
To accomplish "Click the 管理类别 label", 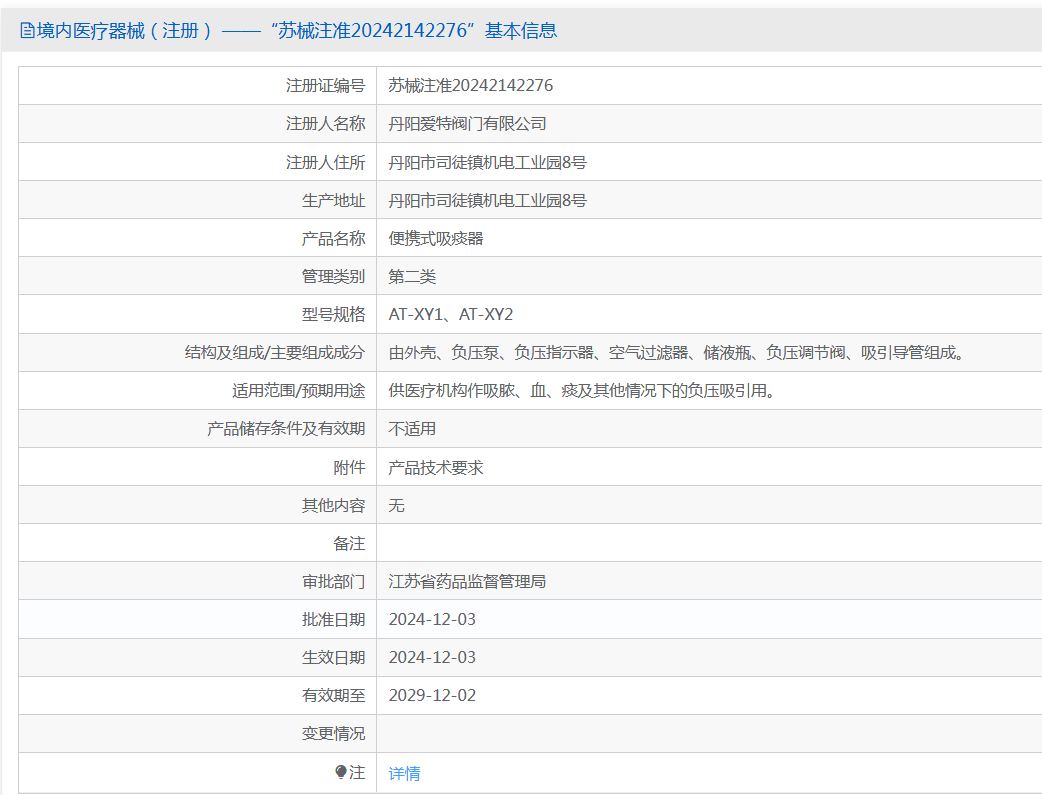I will (x=334, y=277).
